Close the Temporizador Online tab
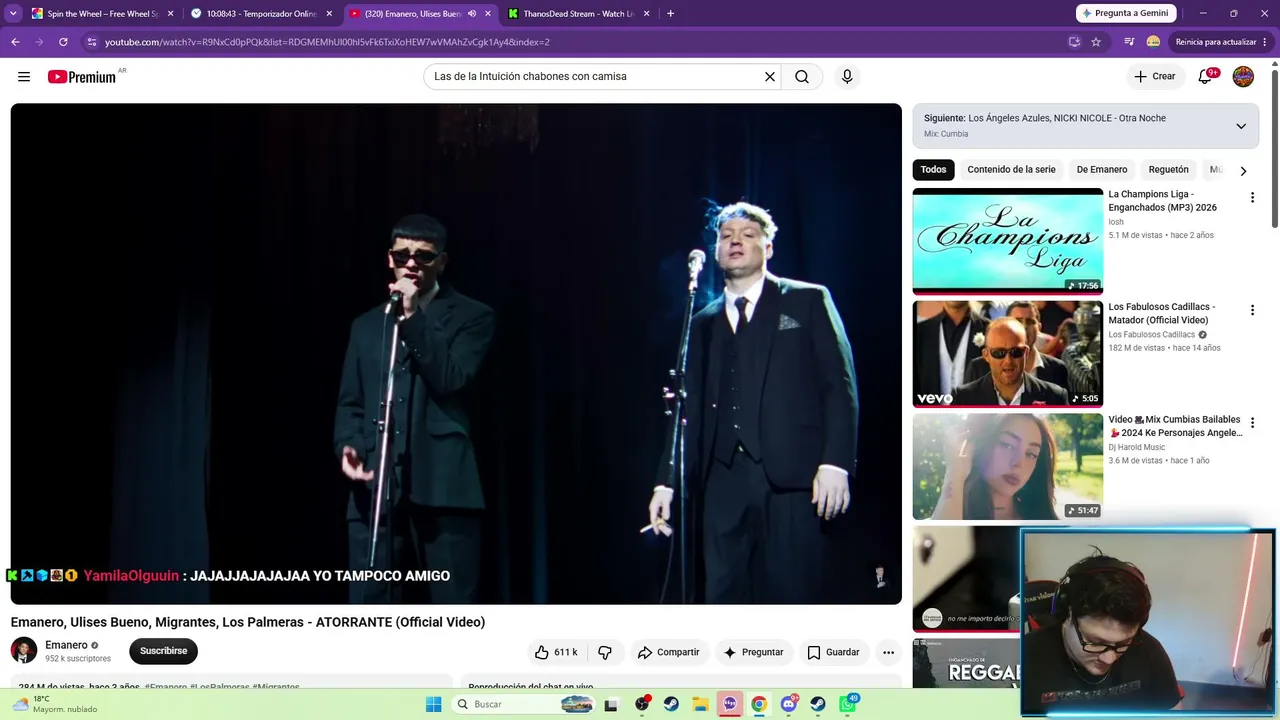This screenshot has width=1280, height=720. pos(329,14)
